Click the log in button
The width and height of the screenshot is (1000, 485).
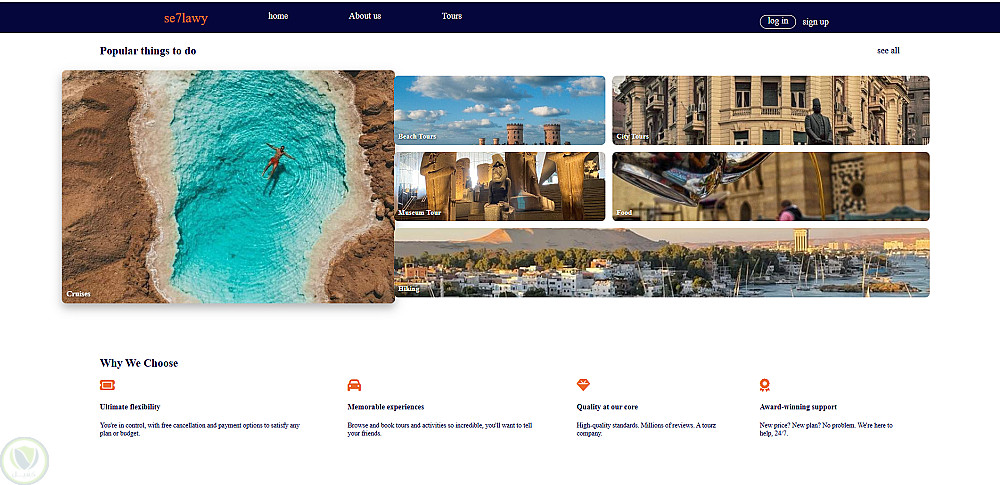[x=778, y=22]
